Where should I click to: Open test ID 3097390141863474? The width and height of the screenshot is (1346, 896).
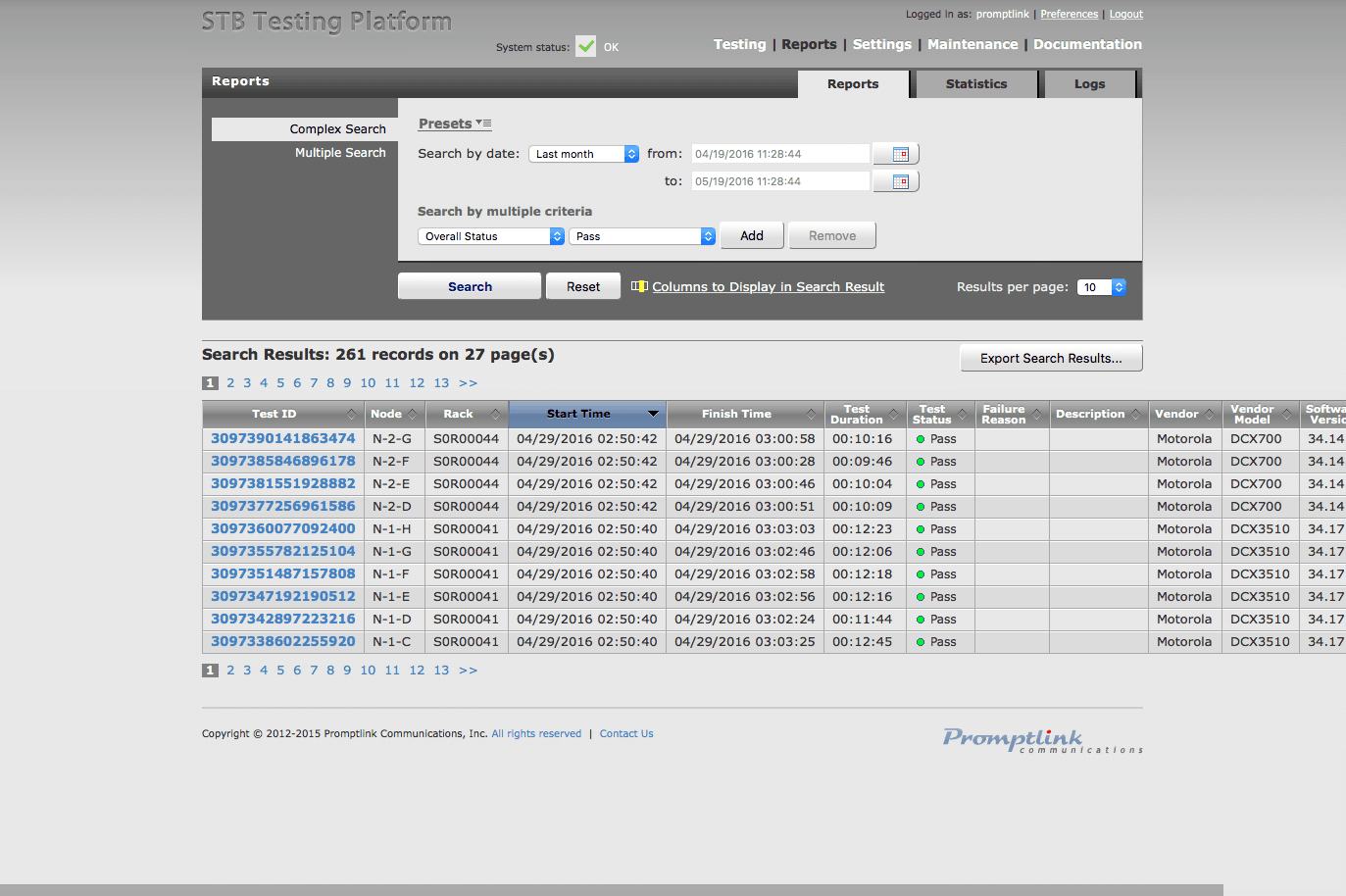click(283, 438)
